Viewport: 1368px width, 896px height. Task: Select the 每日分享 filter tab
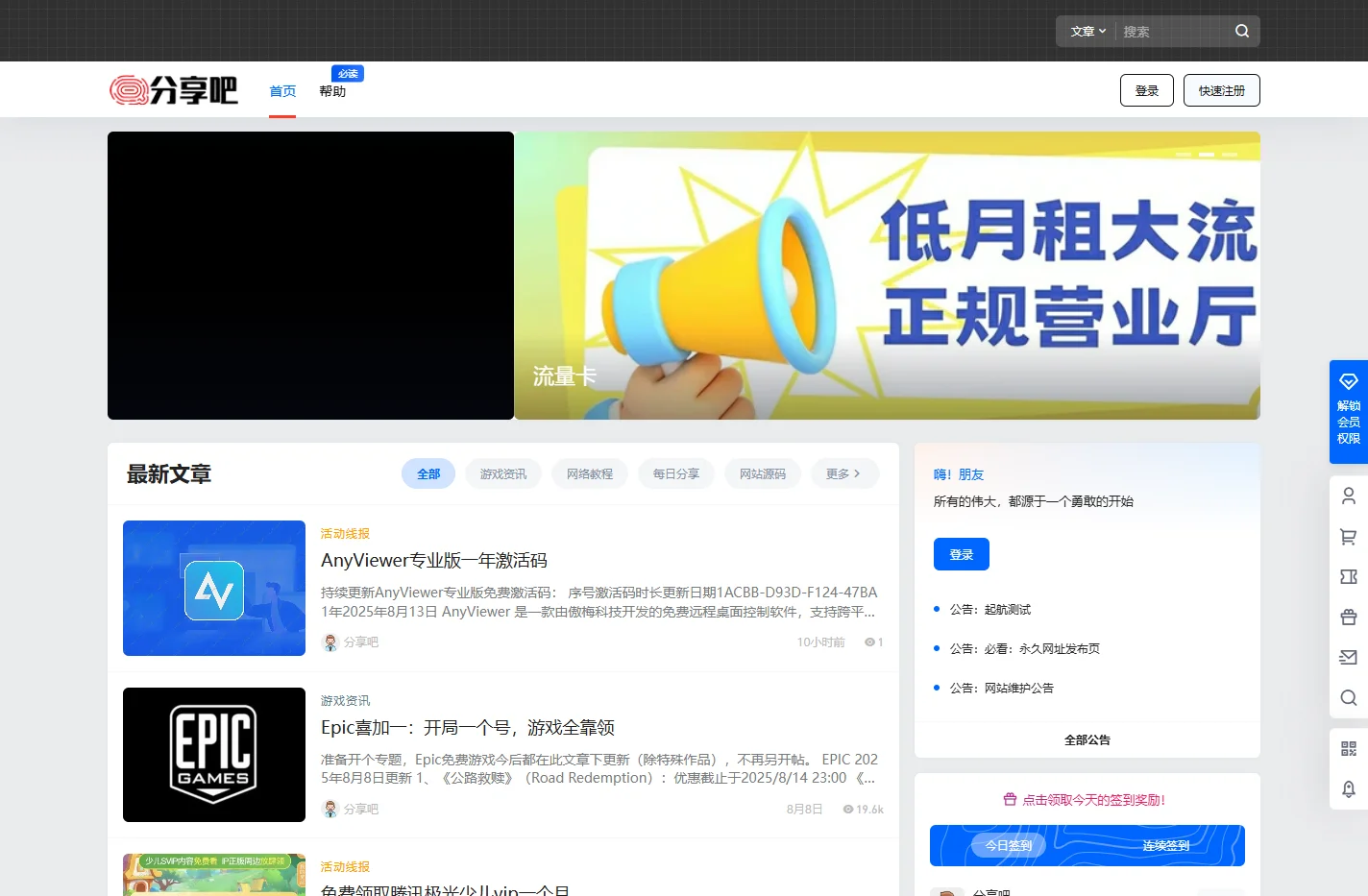(676, 473)
